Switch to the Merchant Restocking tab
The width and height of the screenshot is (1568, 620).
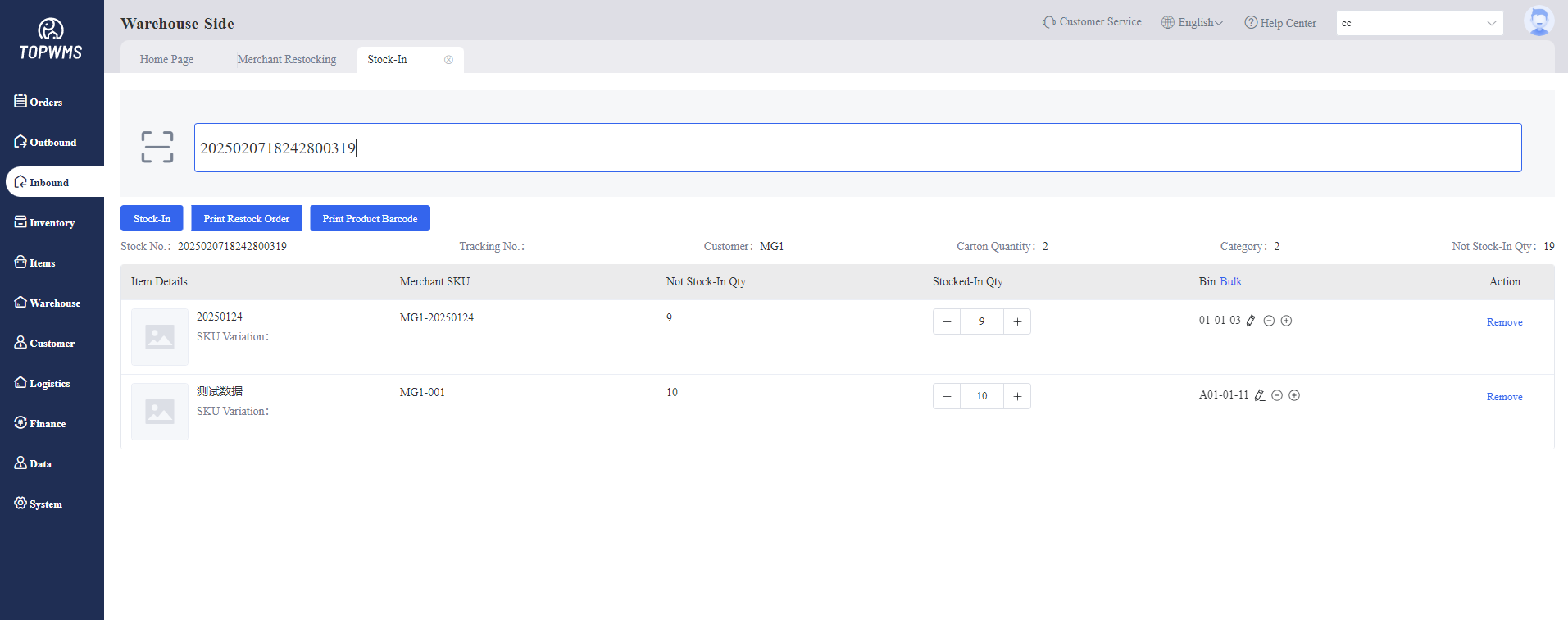point(286,60)
